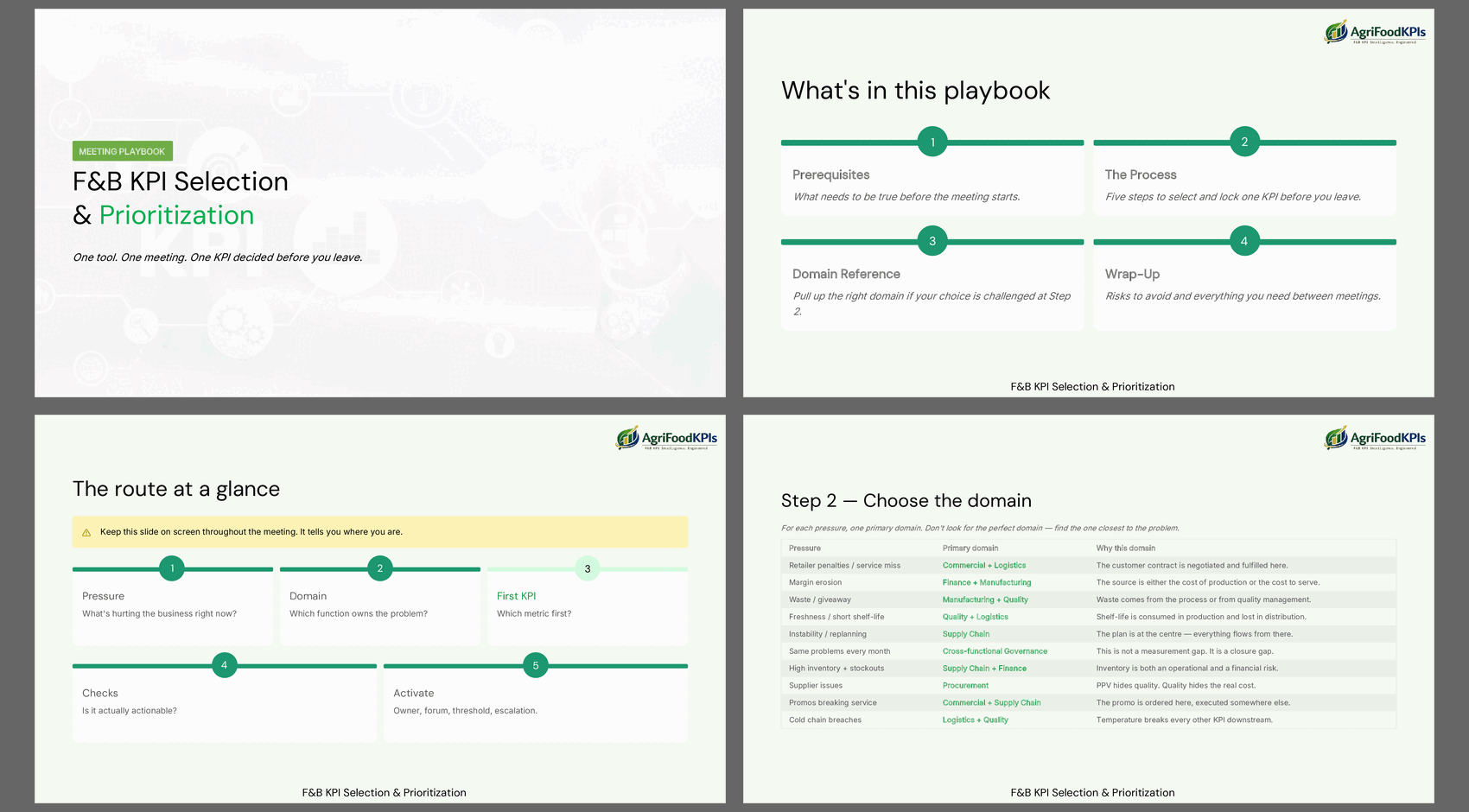Click the number 2 circle above The Process
The image size is (1469, 812).
[1244, 142]
